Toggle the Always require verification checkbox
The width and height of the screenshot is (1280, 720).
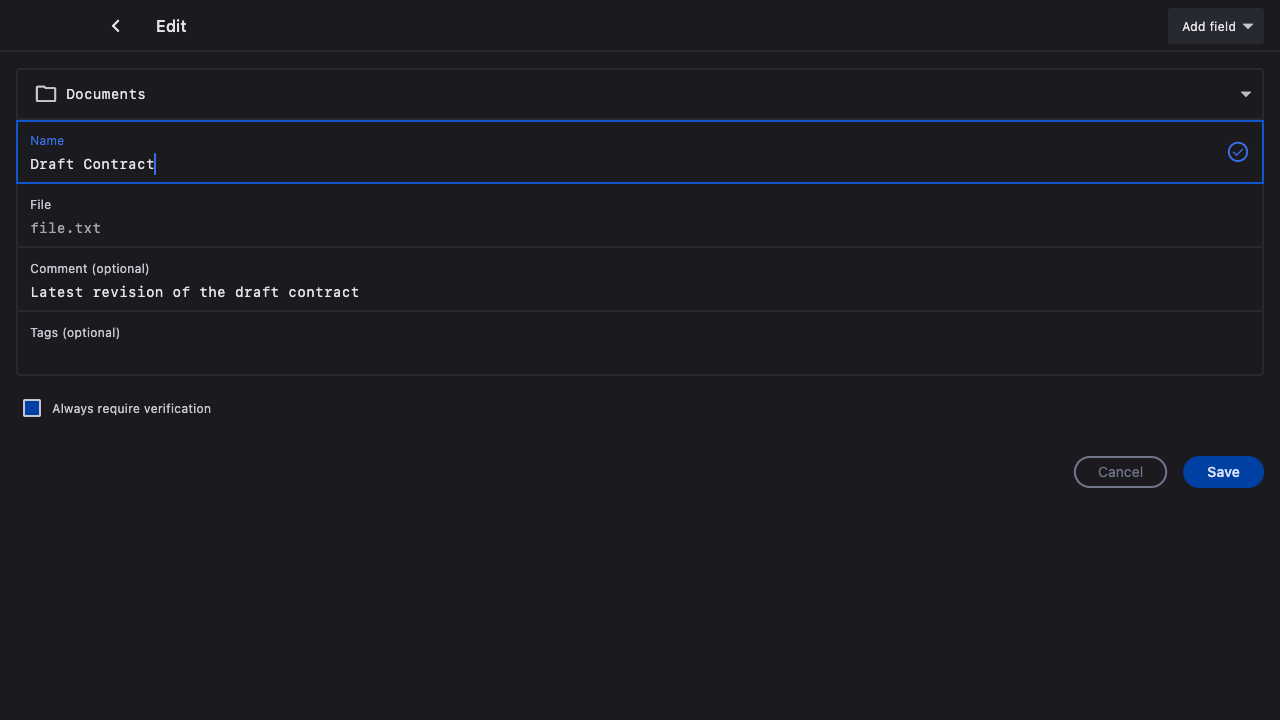(x=32, y=408)
